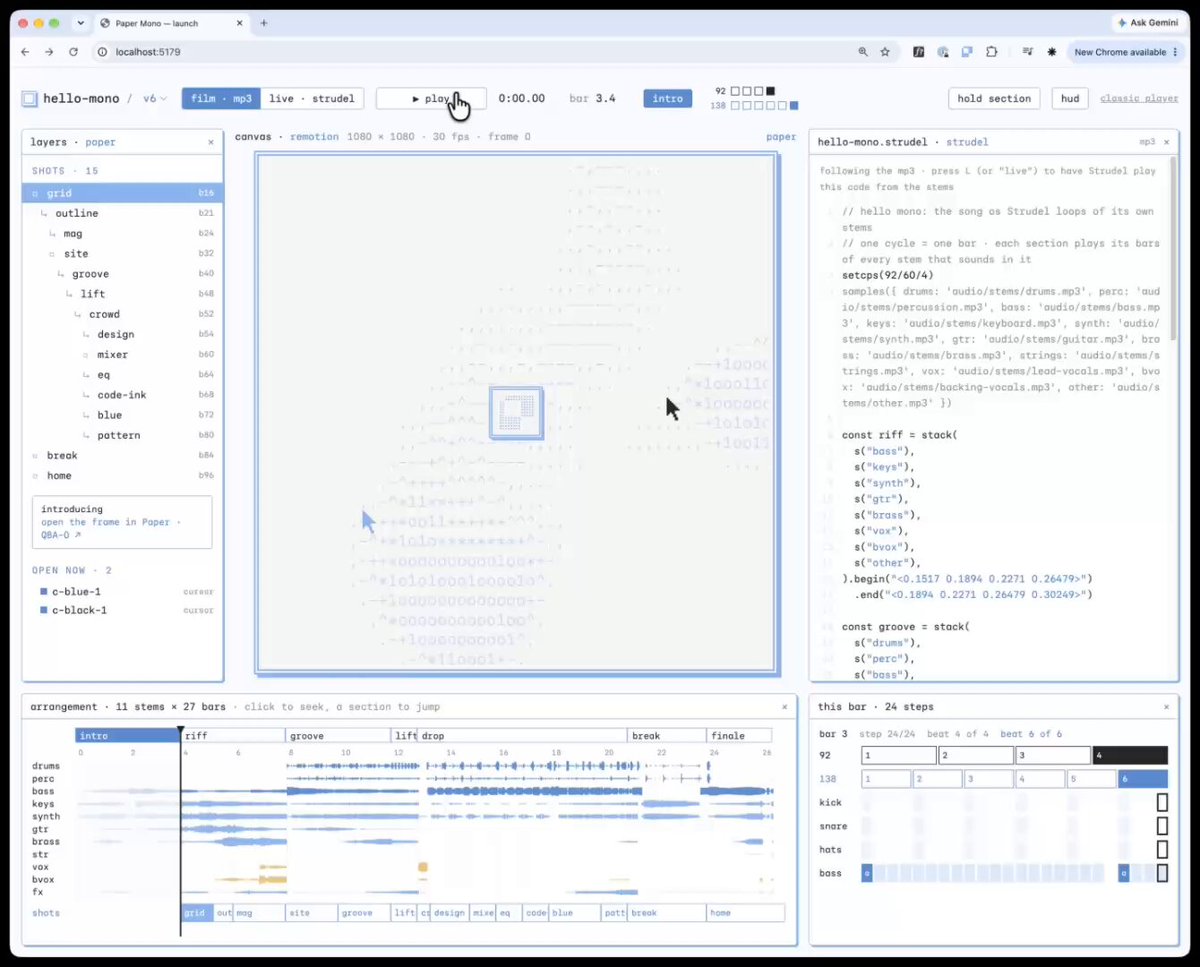
Task: Open the v6 version dropdown
Action: point(154,99)
